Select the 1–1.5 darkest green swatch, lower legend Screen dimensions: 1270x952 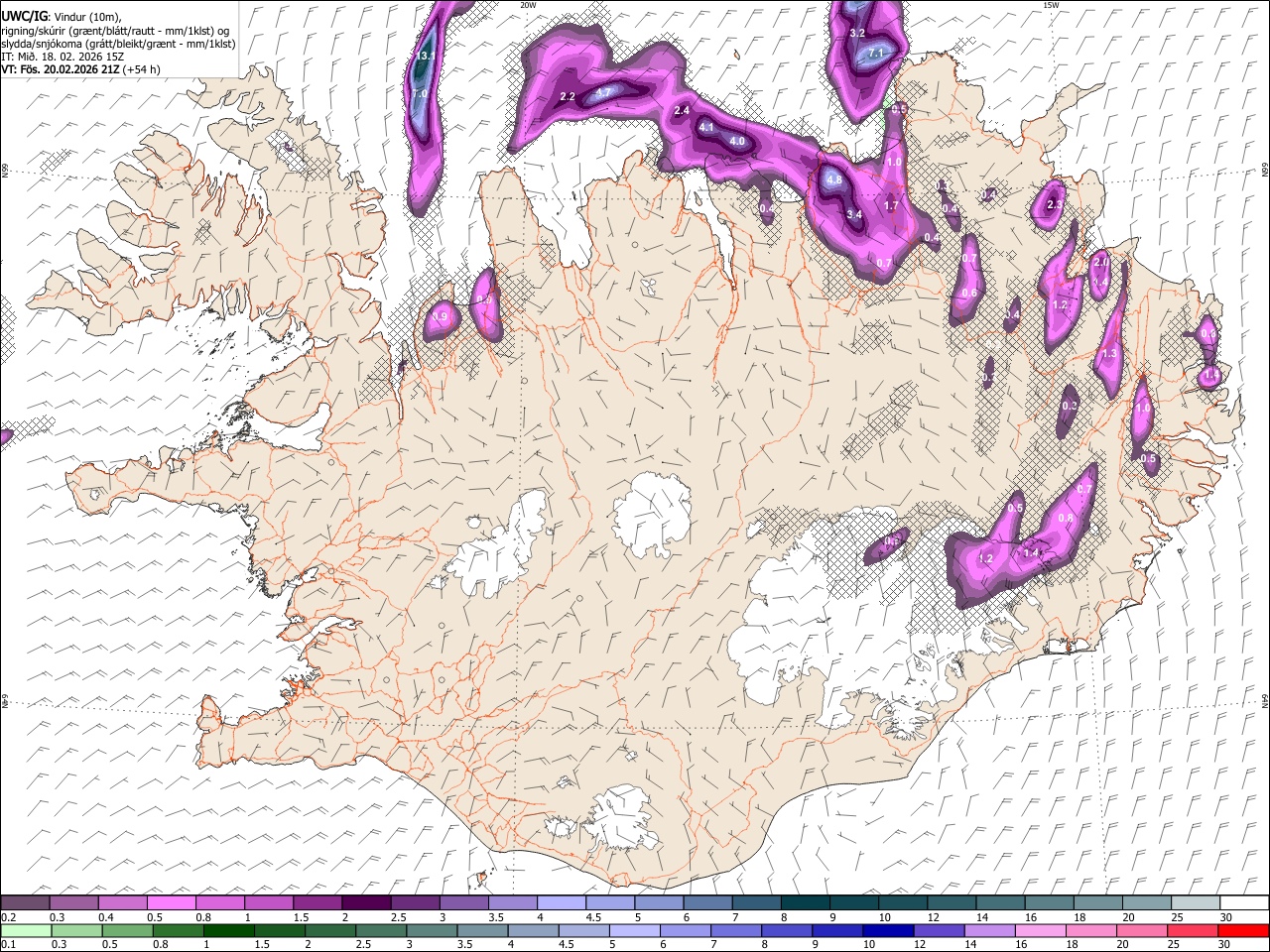pos(229,930)
